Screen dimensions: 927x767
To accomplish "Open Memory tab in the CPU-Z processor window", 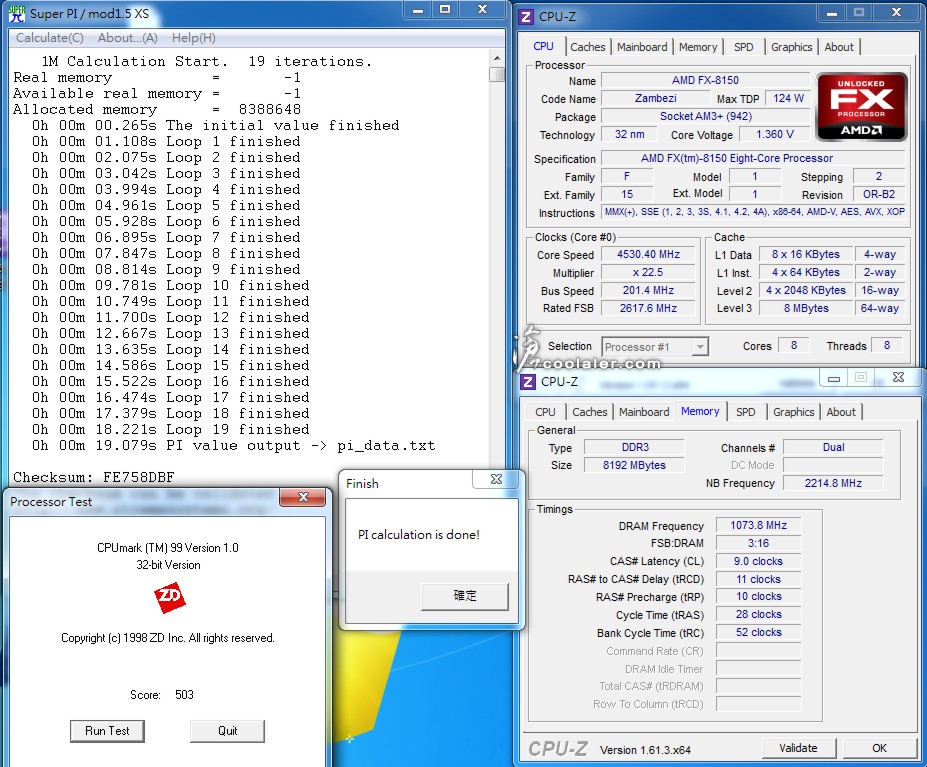I will [x=698, y=47].
